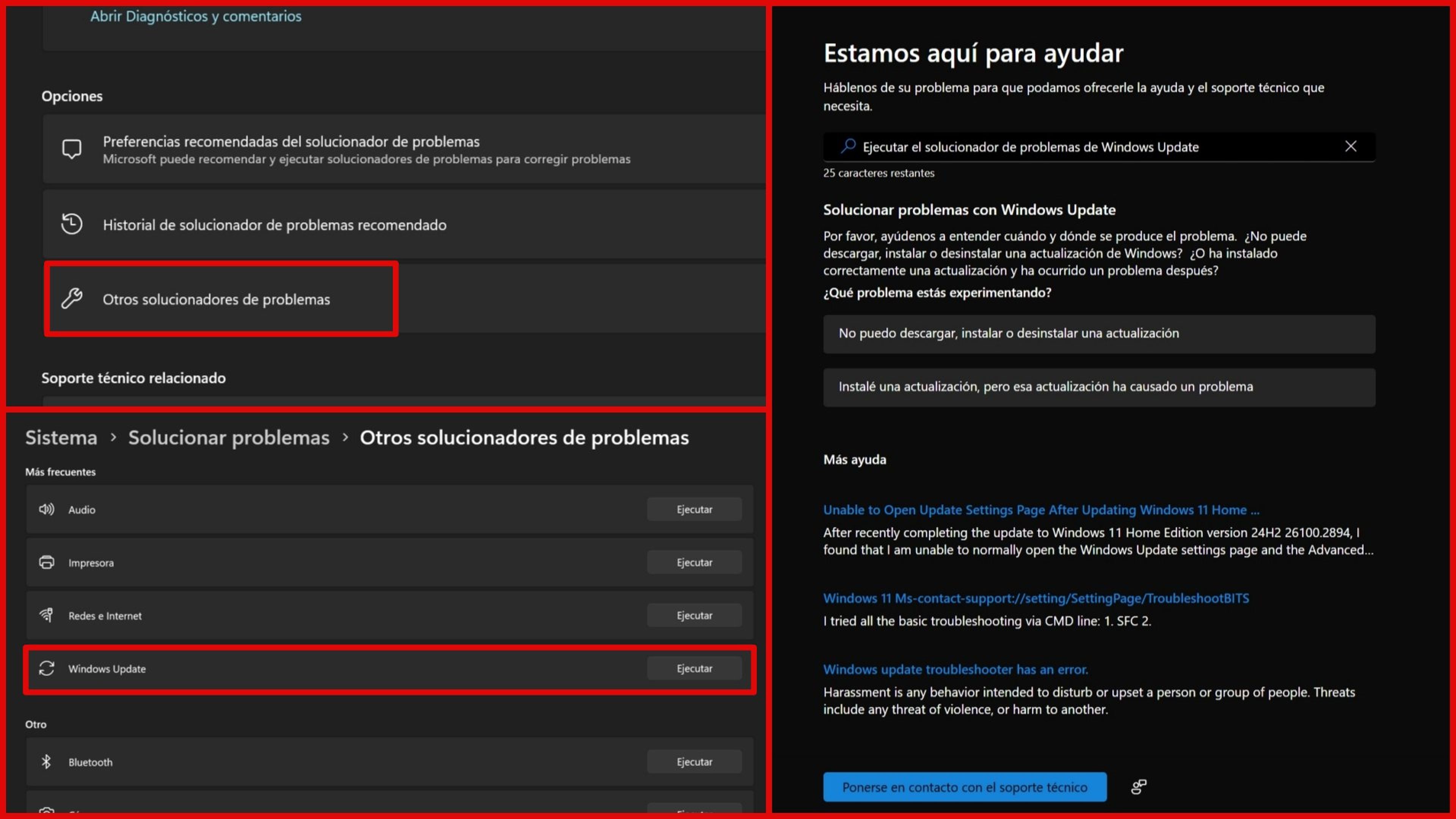The image size is (1456, 819).
Task: Open the Diagnósticos y comentarios link
Action: pyautogui.click(x=196, y=16)
